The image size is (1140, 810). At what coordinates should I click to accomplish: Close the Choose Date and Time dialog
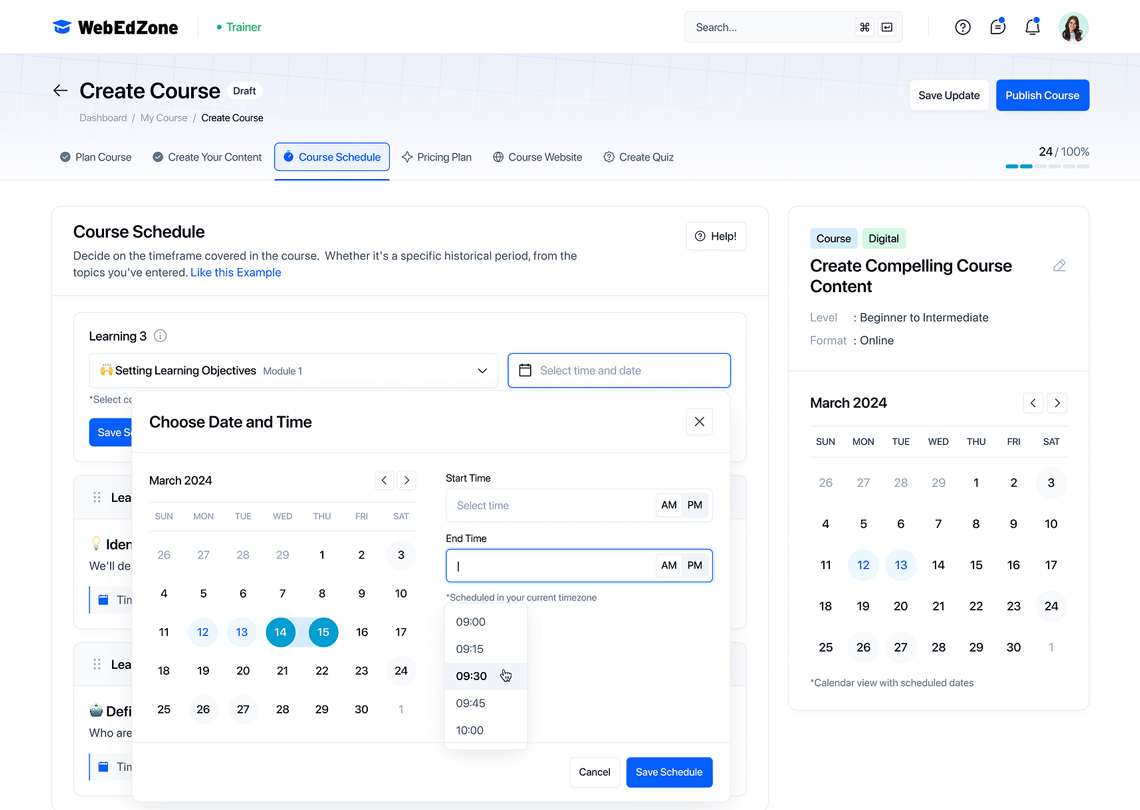699,422
